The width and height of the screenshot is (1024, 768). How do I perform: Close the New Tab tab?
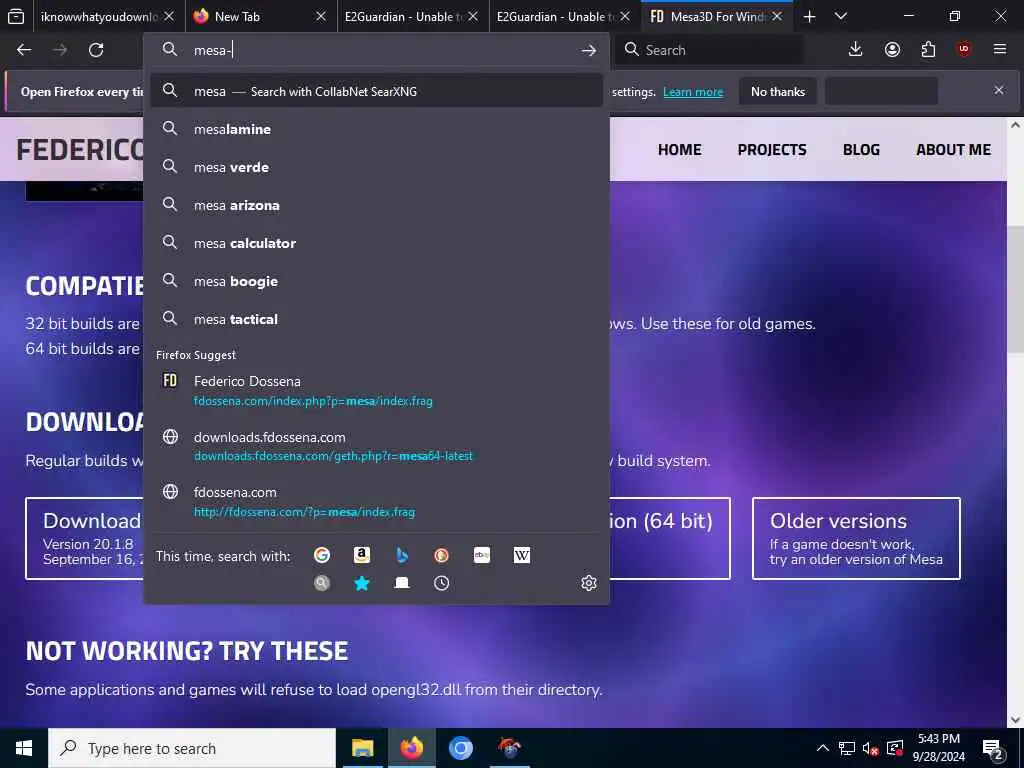point(321,16)
